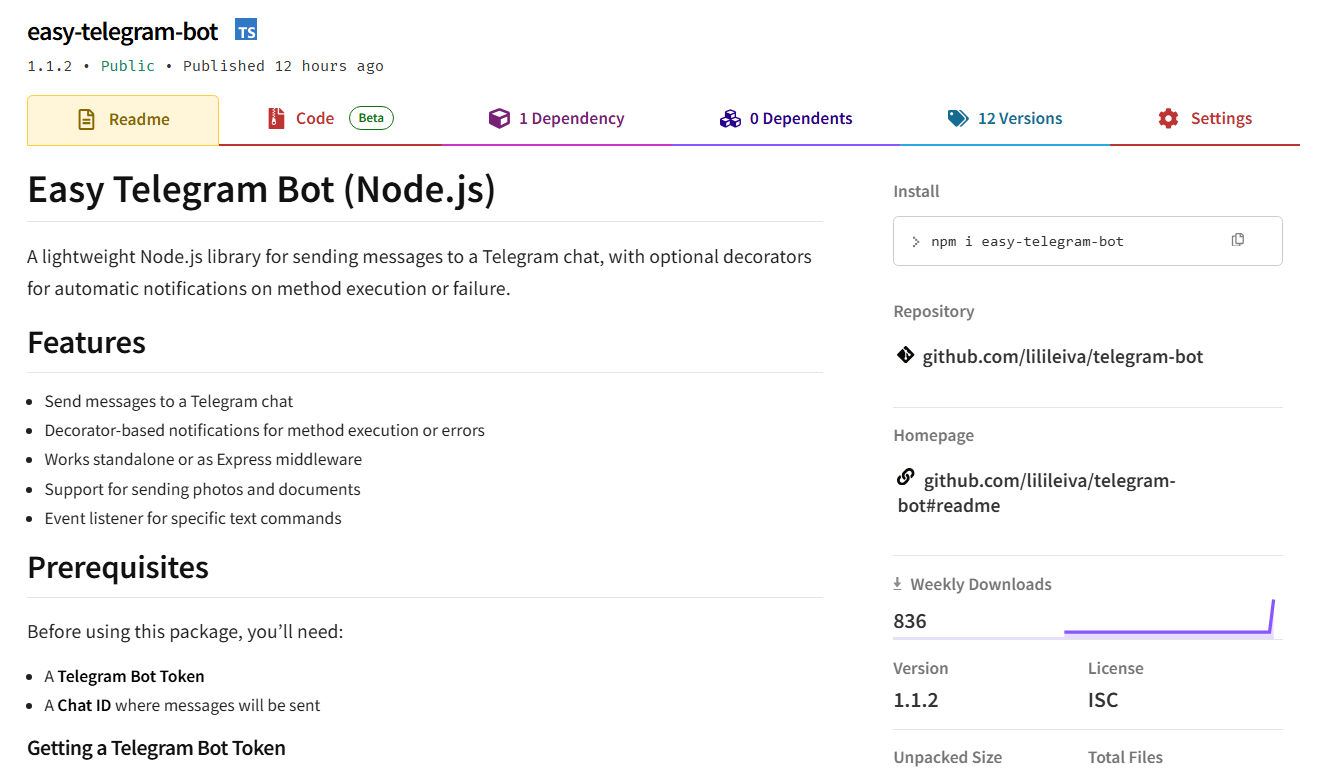Click the Easy Telegram Bot (Node.js) heading
Image resolution: width=1321 pixels, height=774 pixels.
(x=261, y=189)
